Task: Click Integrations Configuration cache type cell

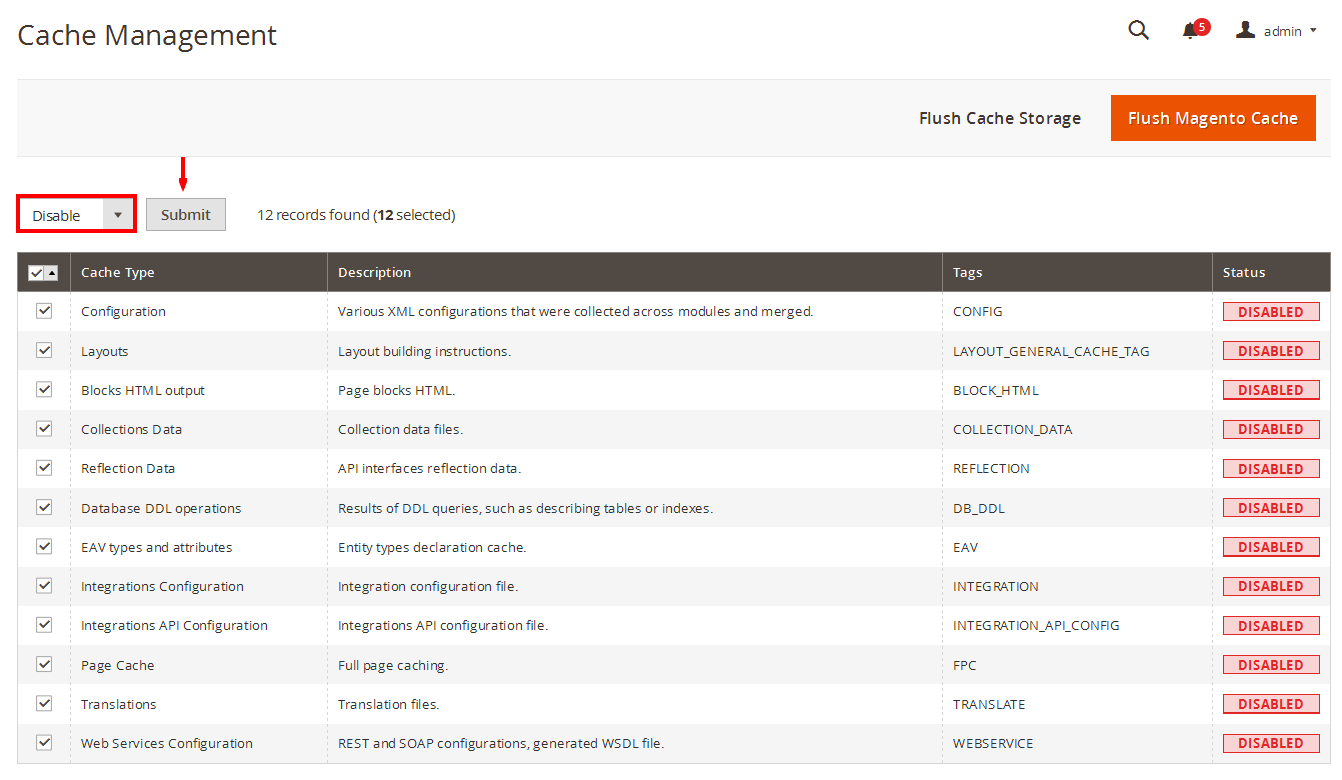Action: click(x=199, y=586)
